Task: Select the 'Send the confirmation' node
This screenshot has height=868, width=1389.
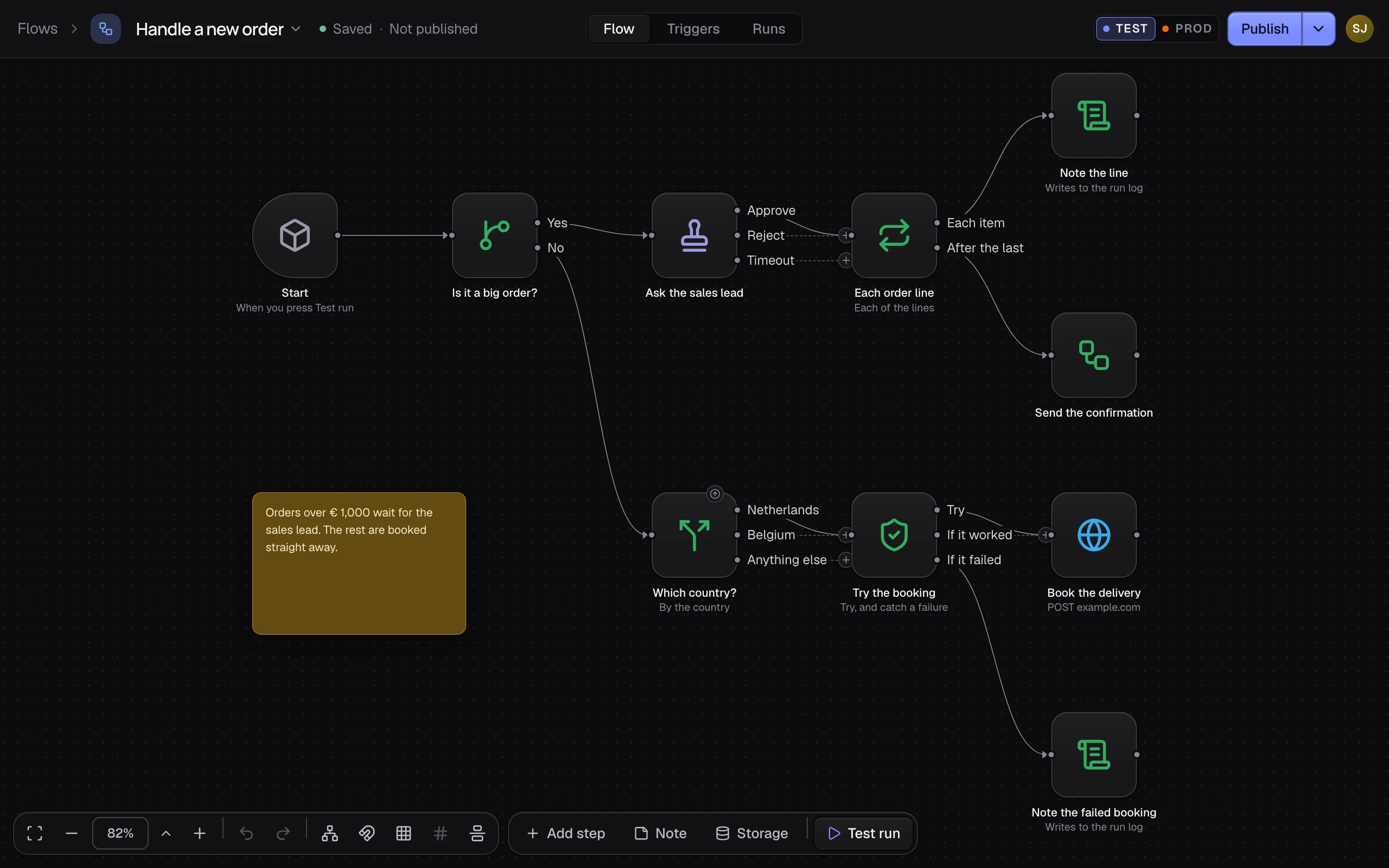Action: (x=1094, y=355)
